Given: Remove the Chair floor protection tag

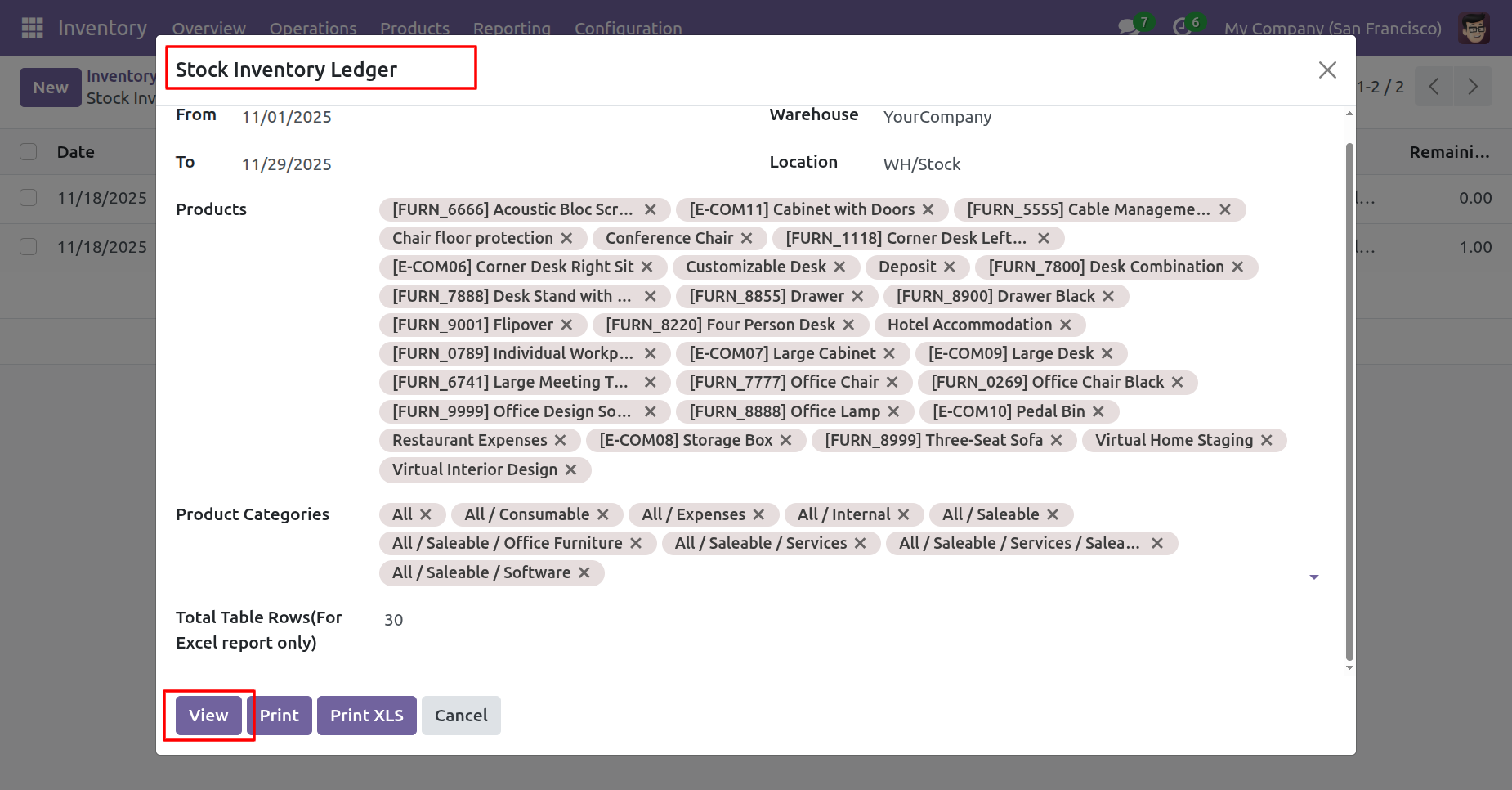Looking at the screenshot, I should click(x=566, y=239).
